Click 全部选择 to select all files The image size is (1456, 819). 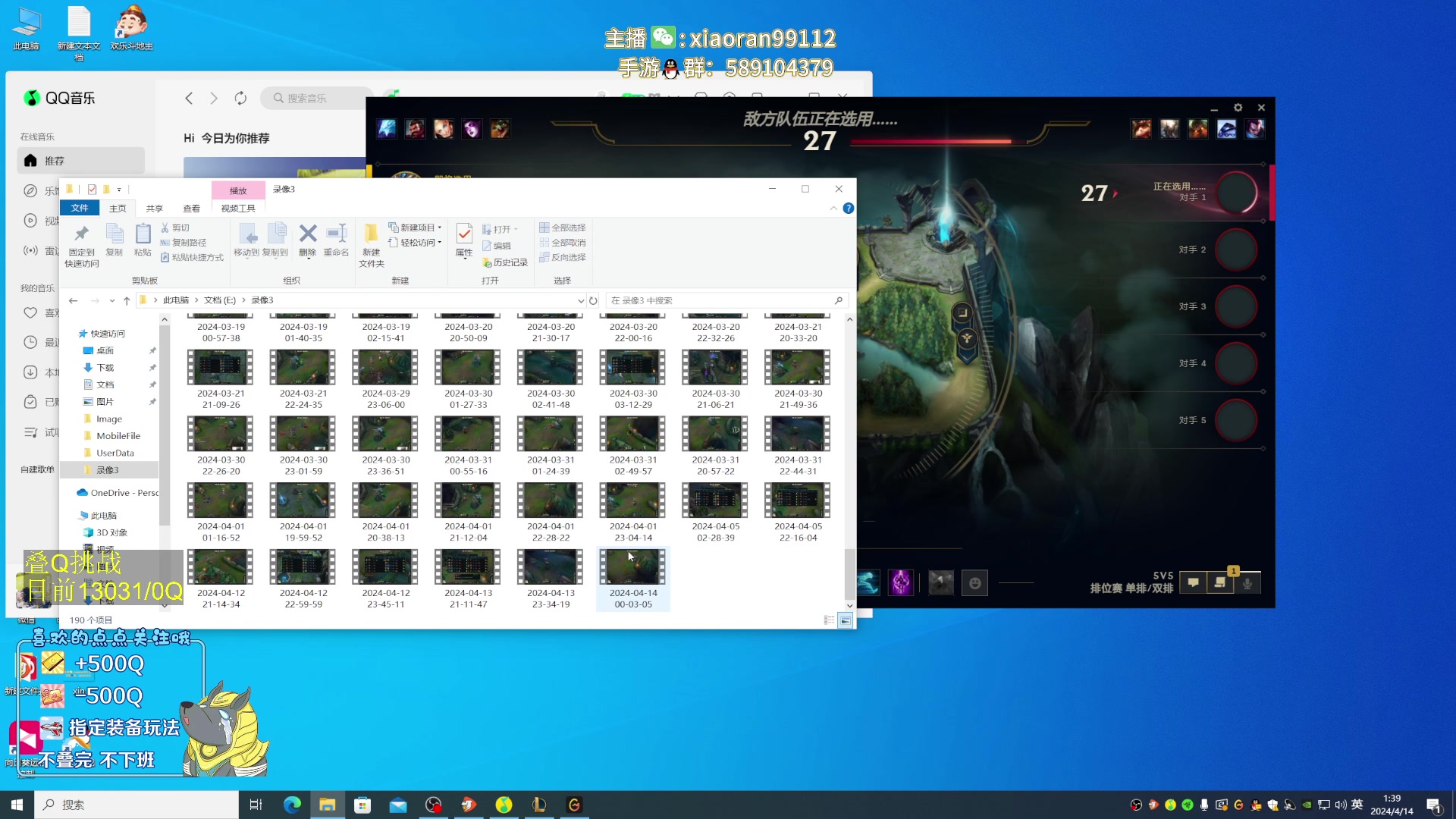click(563, 227)
